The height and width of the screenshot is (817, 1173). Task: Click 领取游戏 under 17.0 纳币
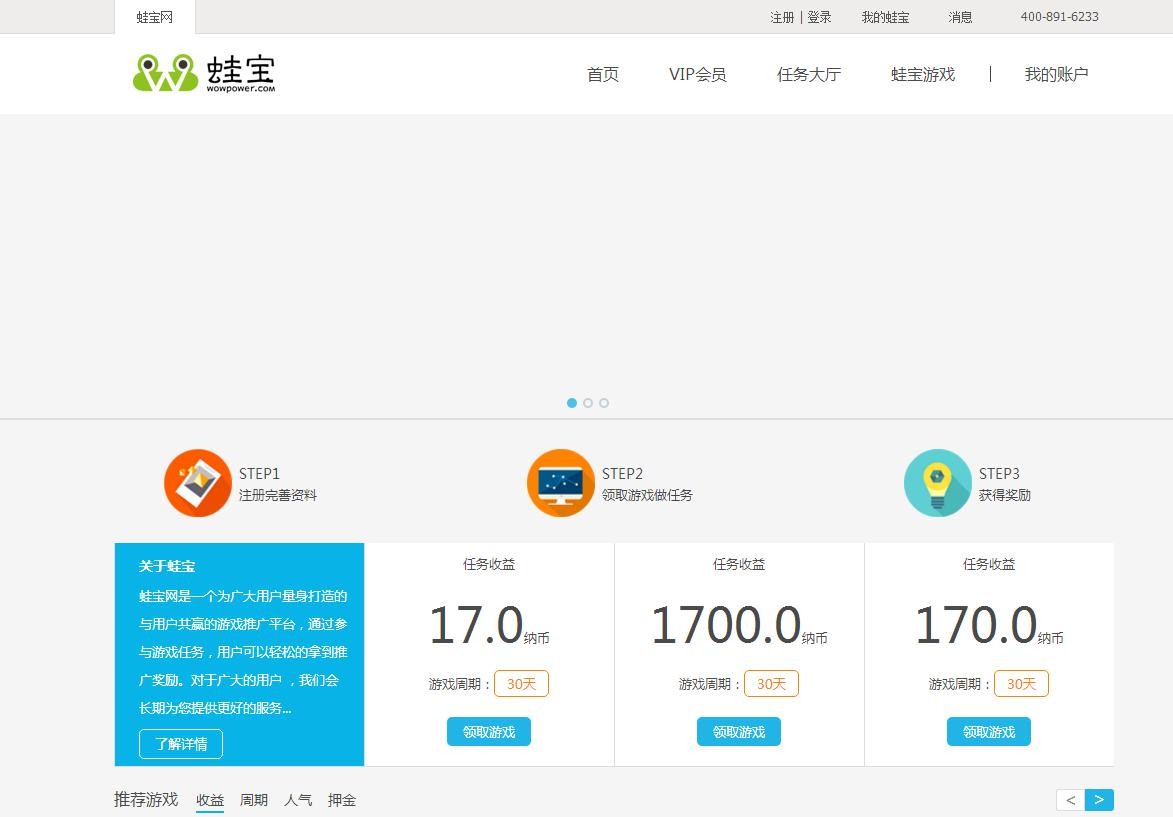pos(489,732)
